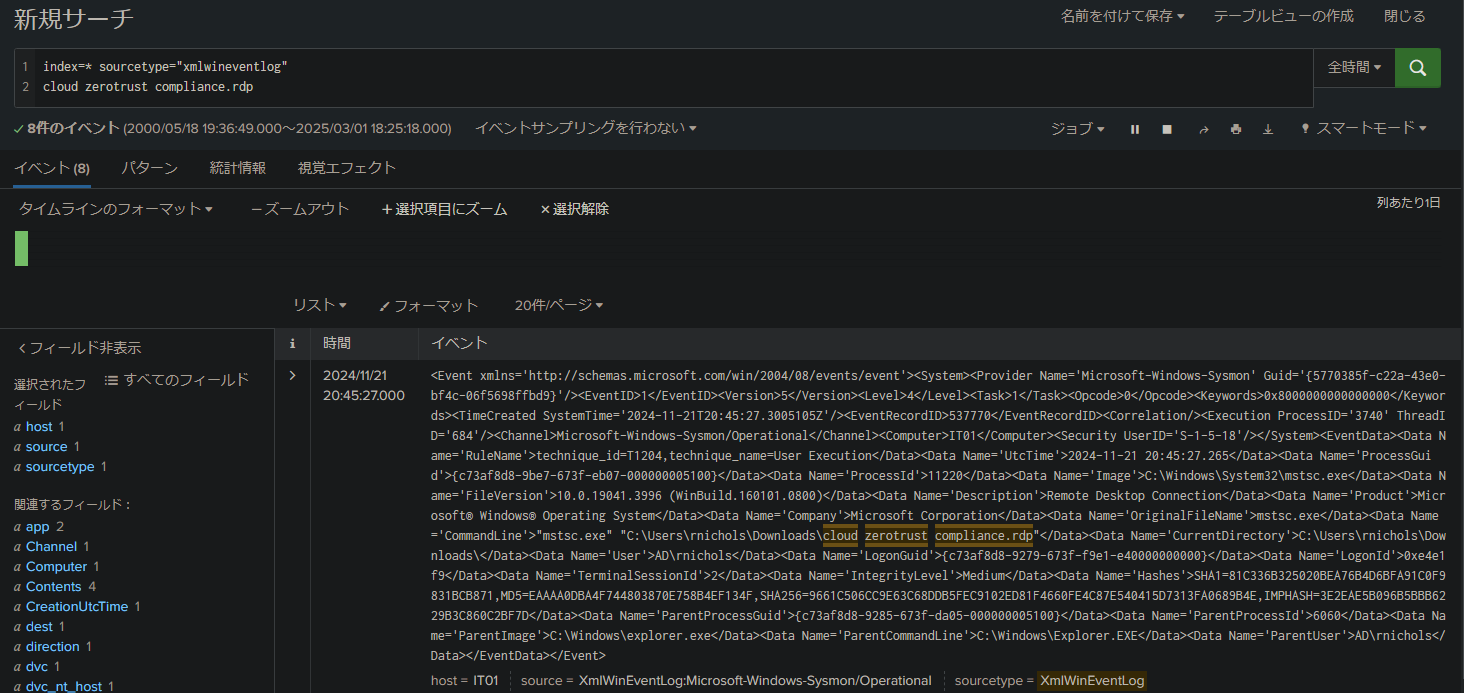
Task: Open the direction field in sidebar
Action: pyautogui.click(x=53, y=646)
